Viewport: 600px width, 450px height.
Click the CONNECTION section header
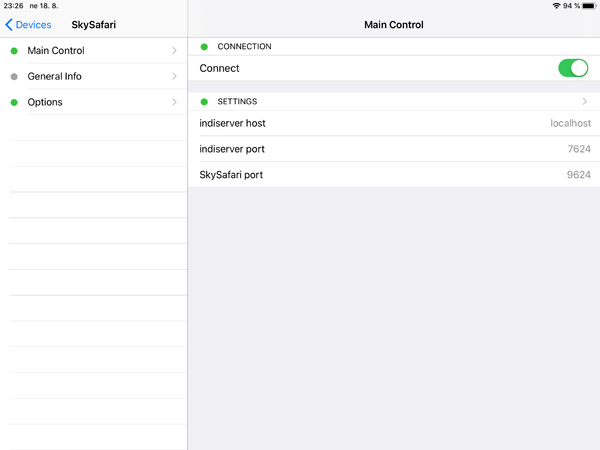click(x=244, y=46)
